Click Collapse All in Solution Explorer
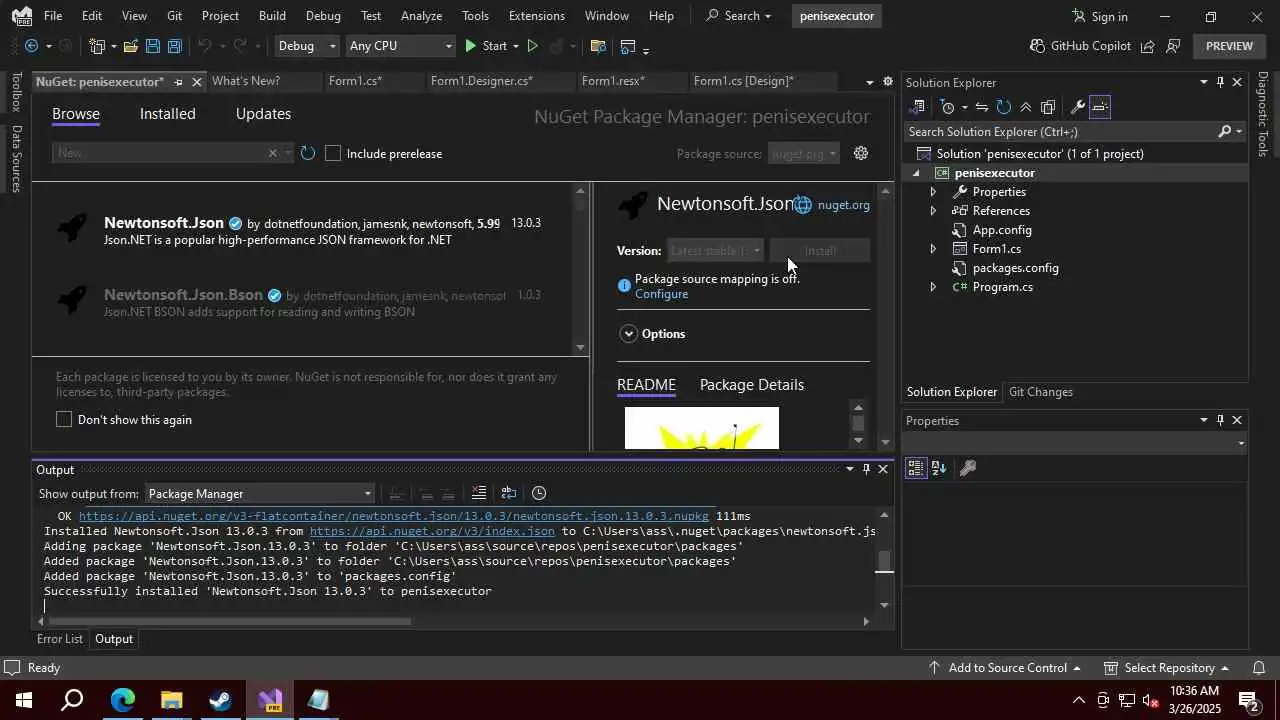Image resolution: width=1280 pixels, height=720 pixels. 1026,107
